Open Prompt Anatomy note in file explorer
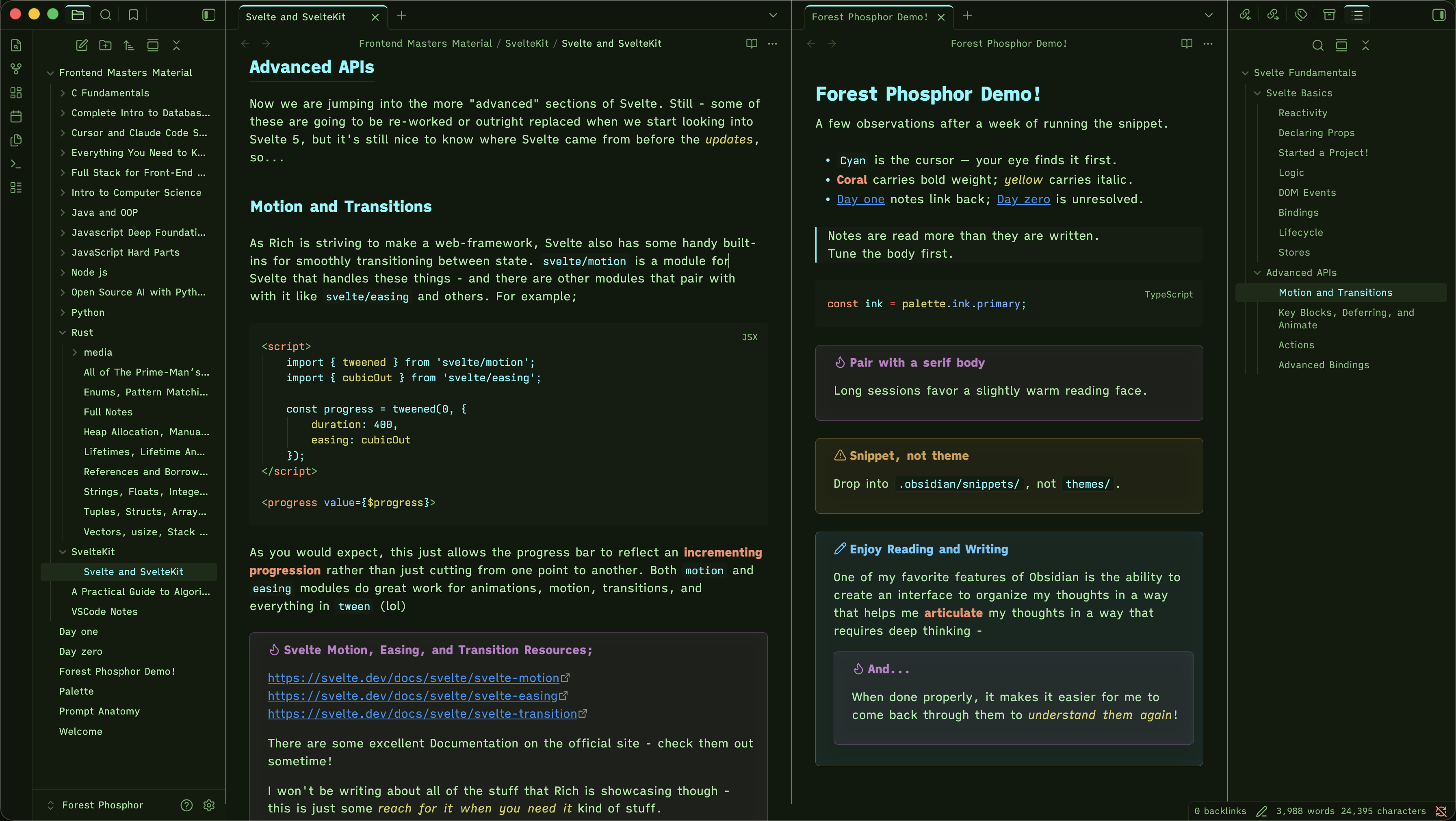The image size is (1456, 821). tap(99, 711)
